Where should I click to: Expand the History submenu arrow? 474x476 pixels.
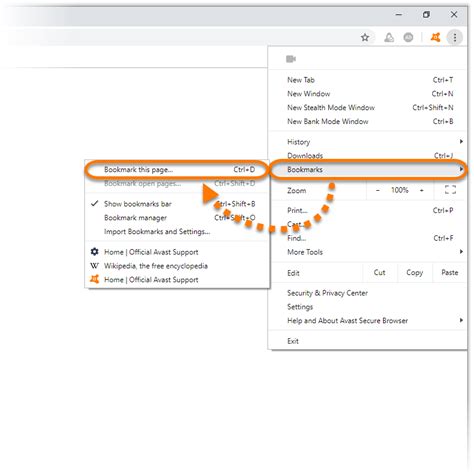point(461,142)
